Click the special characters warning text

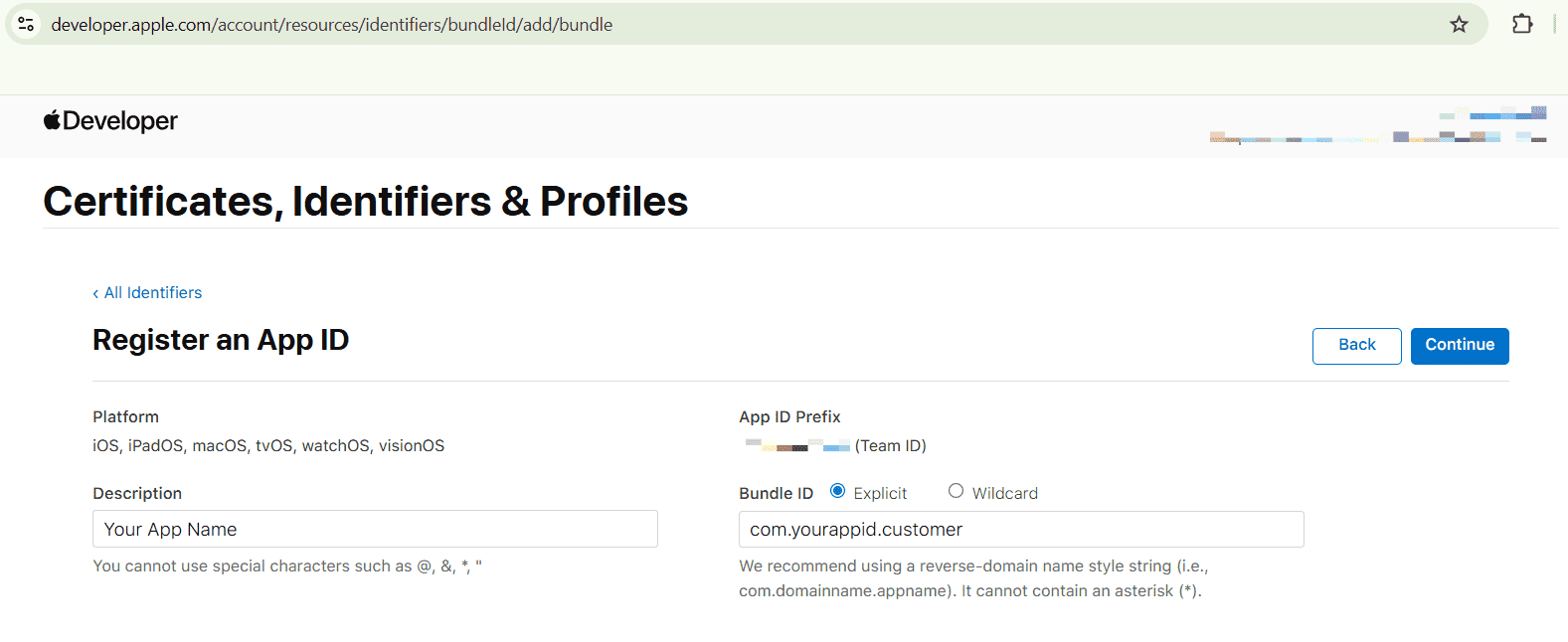pos(287,566)
